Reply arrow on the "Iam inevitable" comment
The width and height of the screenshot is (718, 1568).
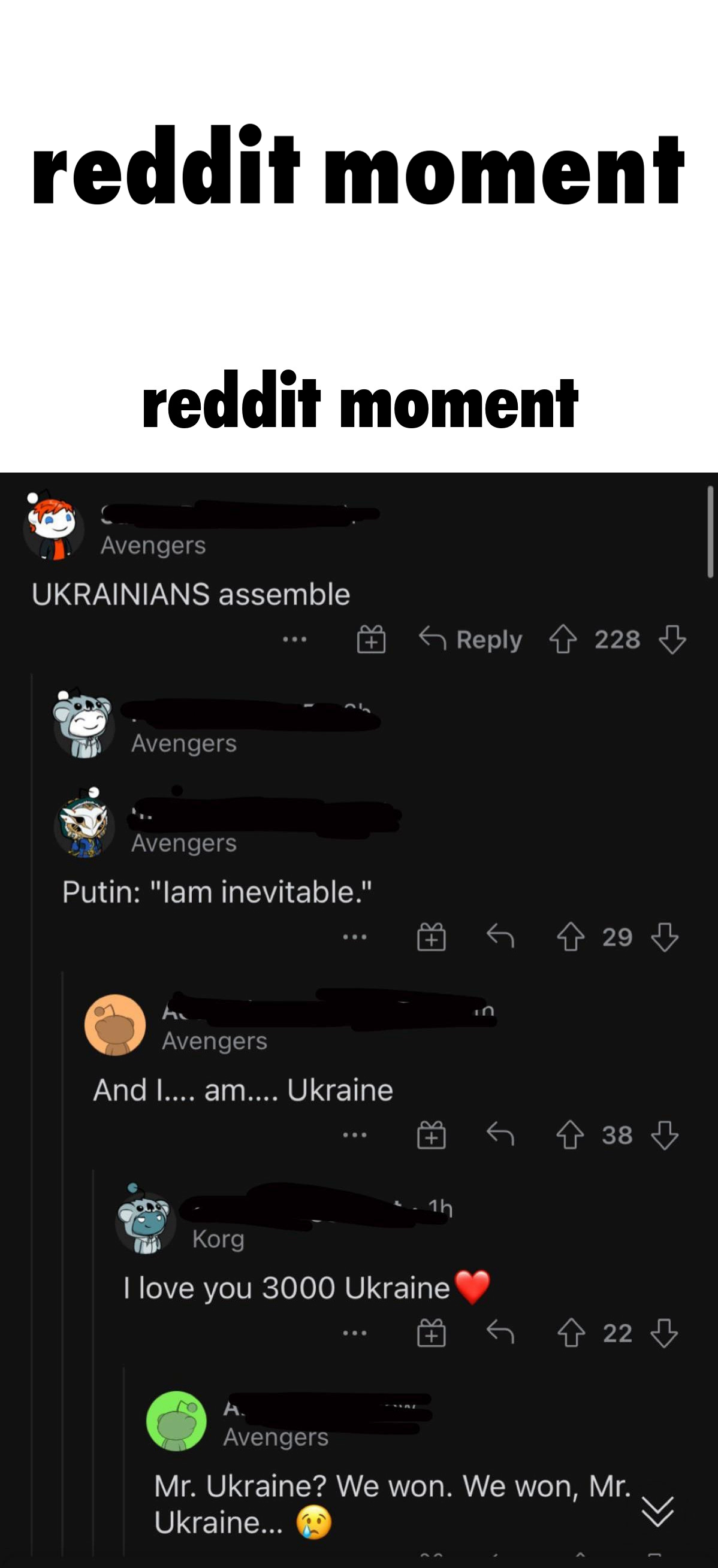tap(500, 937)
